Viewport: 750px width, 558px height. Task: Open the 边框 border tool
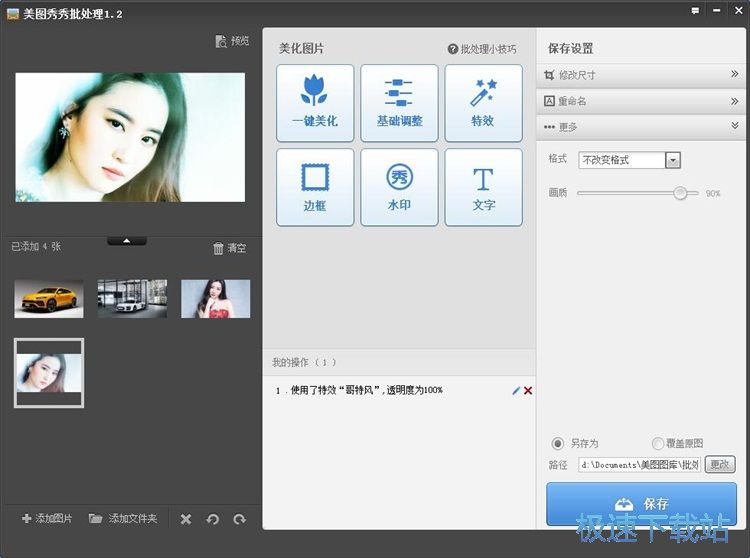[315, 187]
